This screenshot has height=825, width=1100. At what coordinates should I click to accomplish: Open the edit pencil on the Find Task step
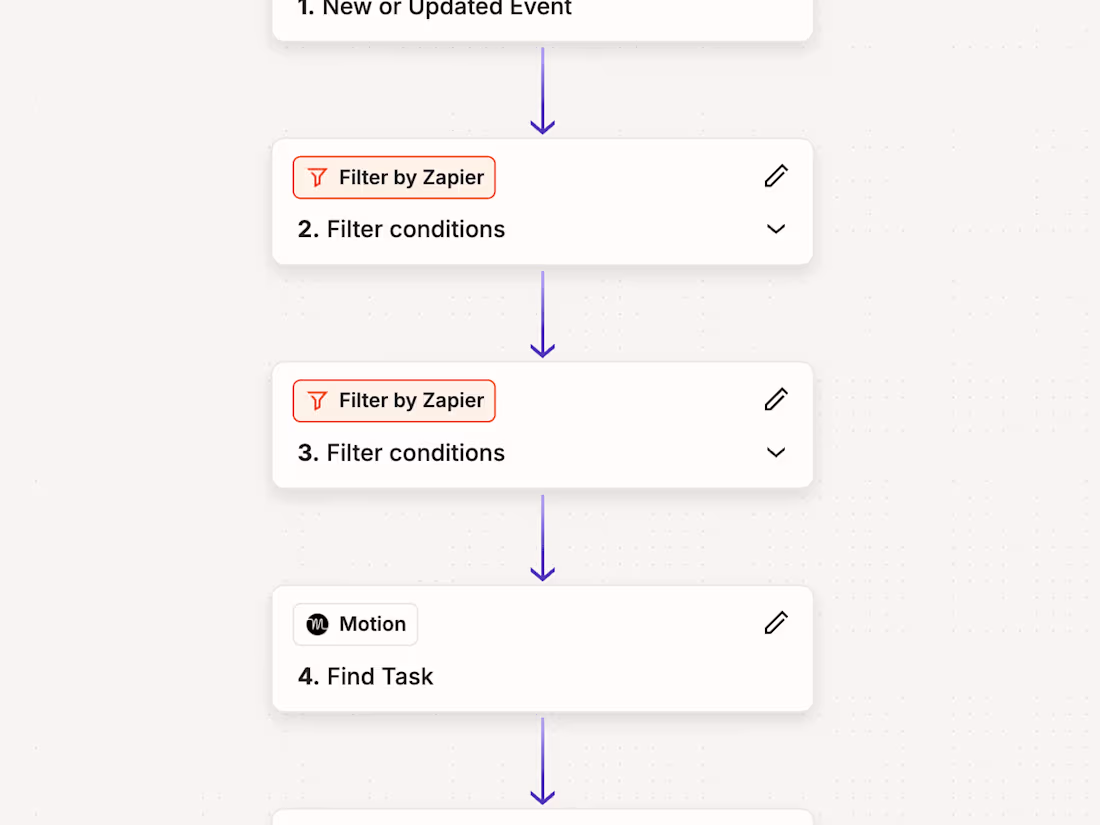[776, 622]
